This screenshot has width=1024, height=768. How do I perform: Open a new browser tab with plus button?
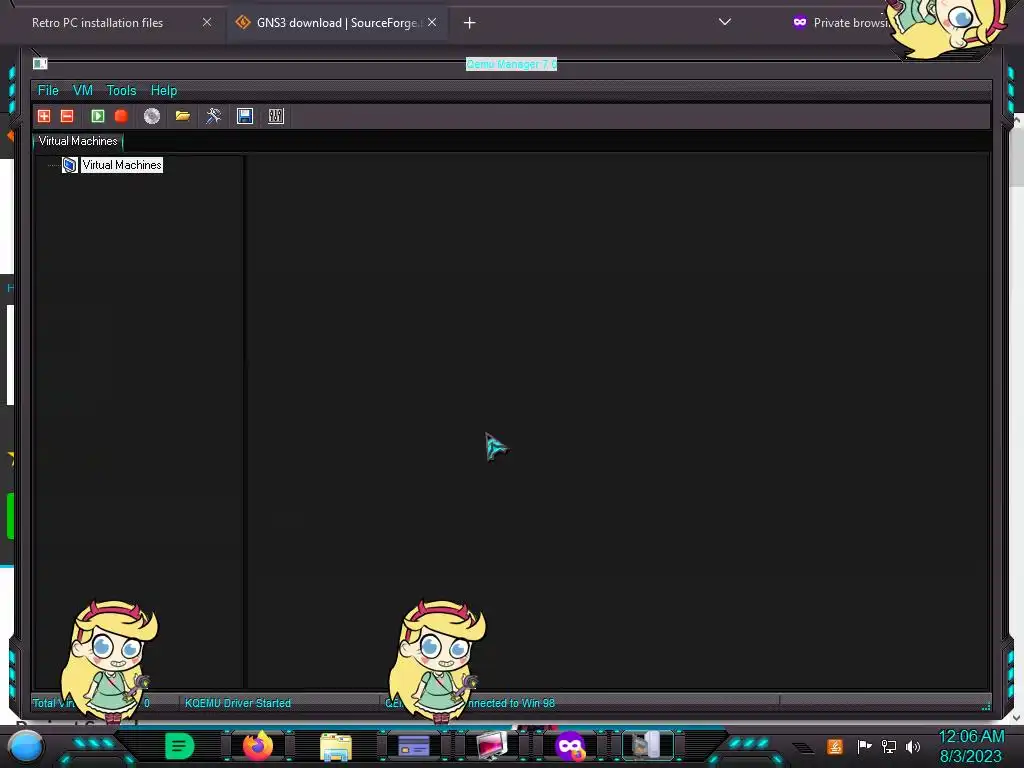click(x=470, y=23)
